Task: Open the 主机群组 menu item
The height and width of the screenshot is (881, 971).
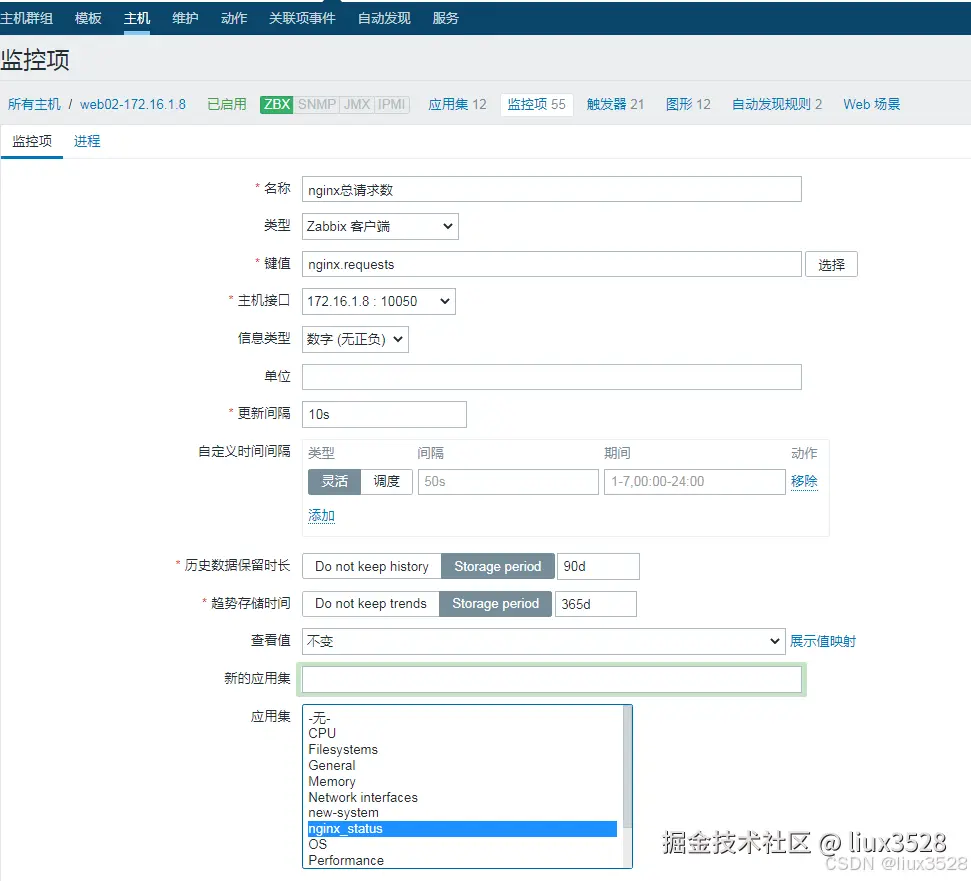Action: [x=27, y=18]
